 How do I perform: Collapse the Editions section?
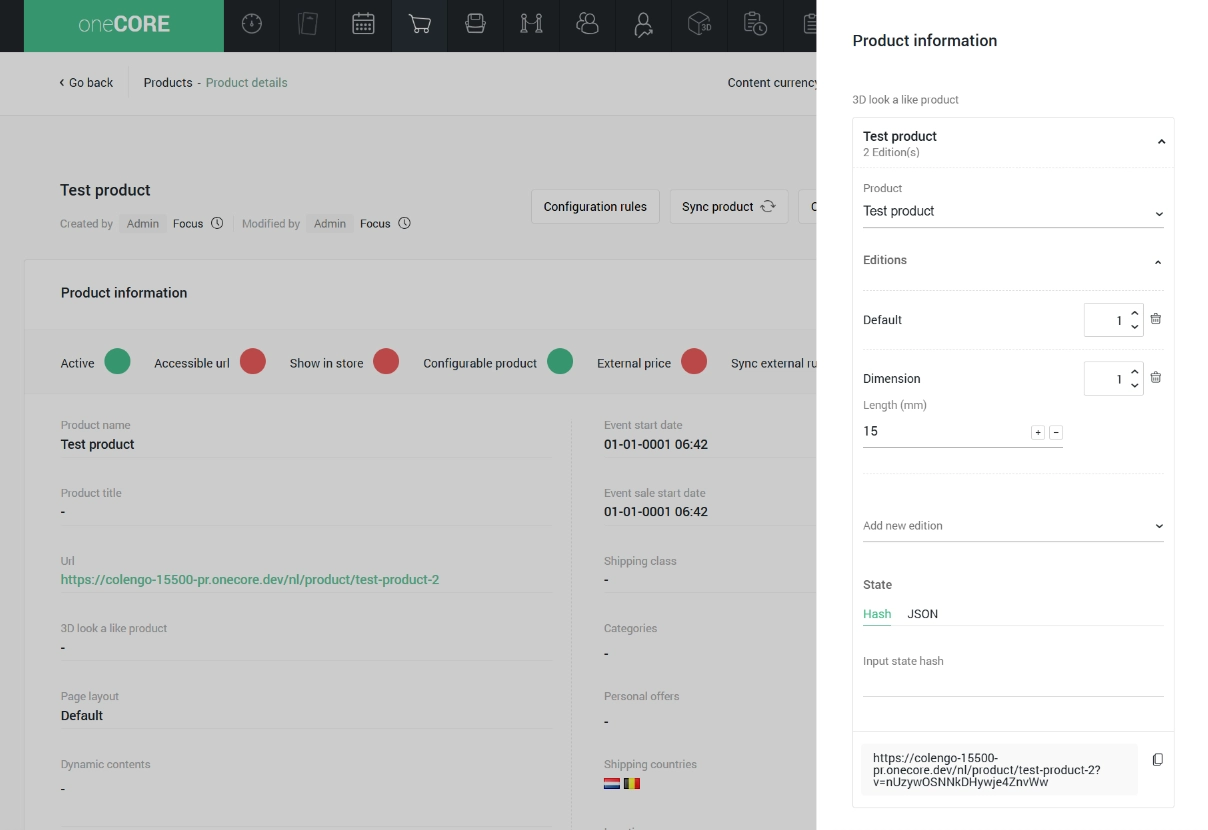click(x=1158, y=262)
